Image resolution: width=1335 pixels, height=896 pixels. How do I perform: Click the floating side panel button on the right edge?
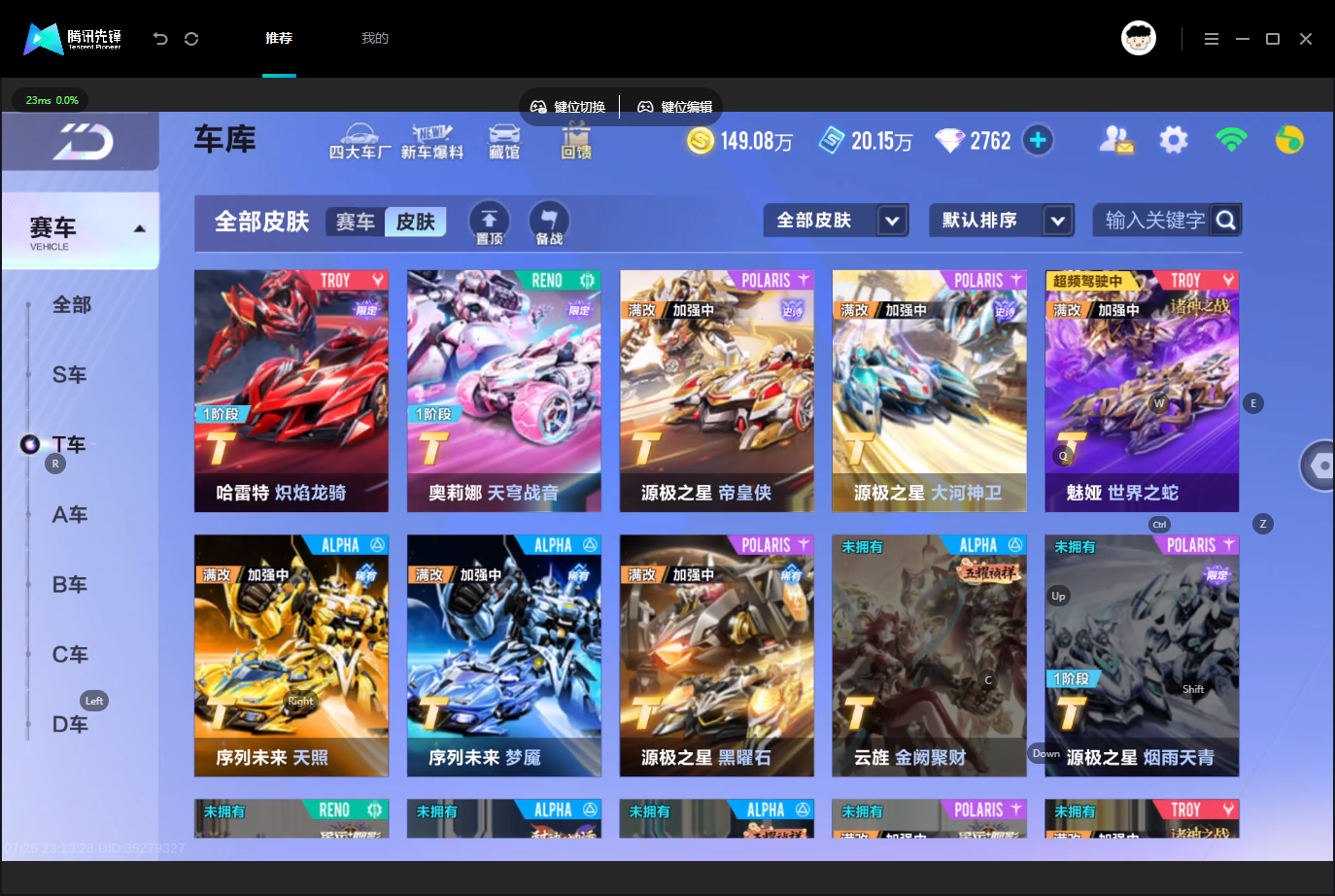(x=1318, y=465)
